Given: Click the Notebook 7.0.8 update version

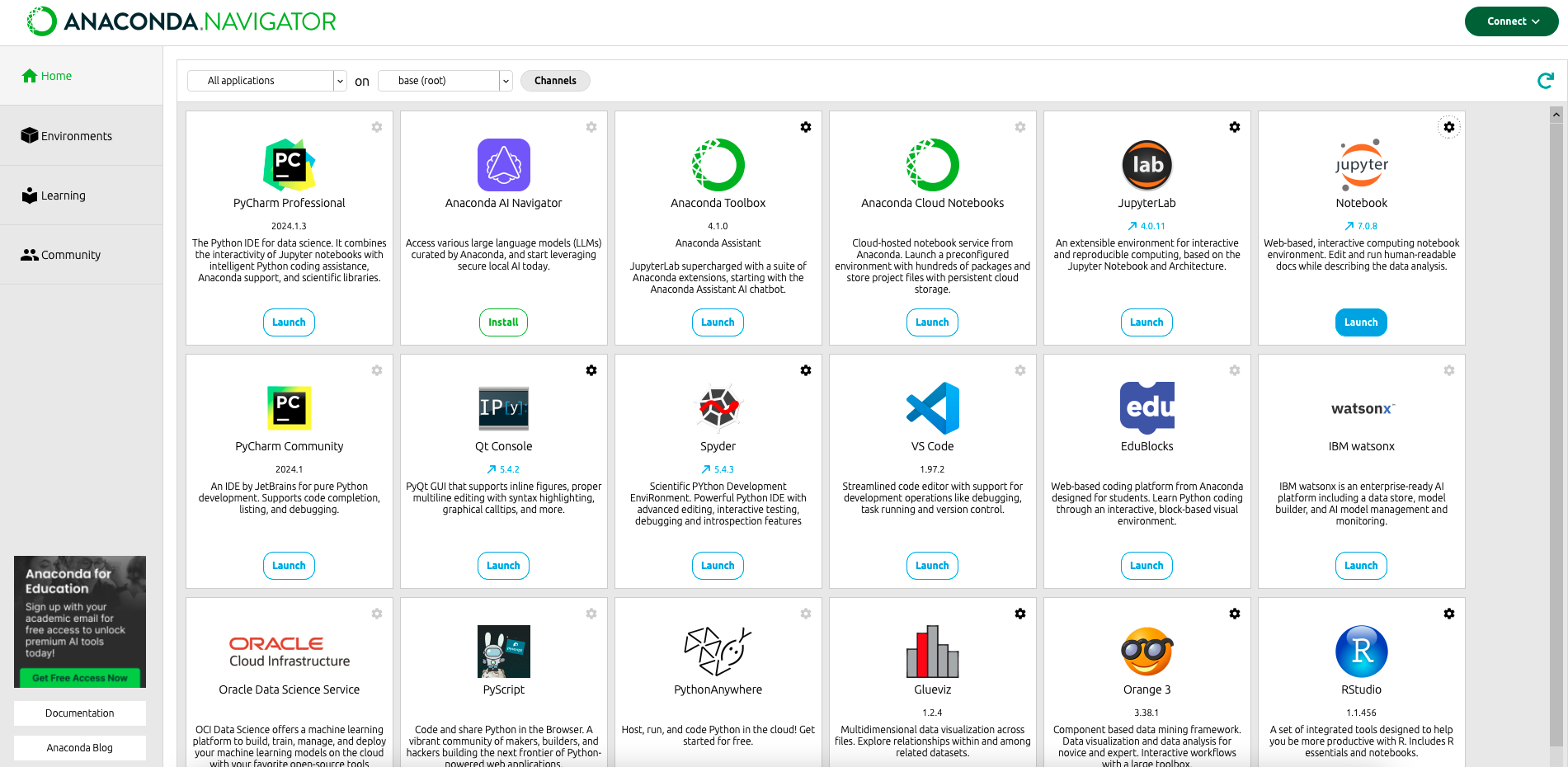Looking at the screenshot, I should point(1361,226).
